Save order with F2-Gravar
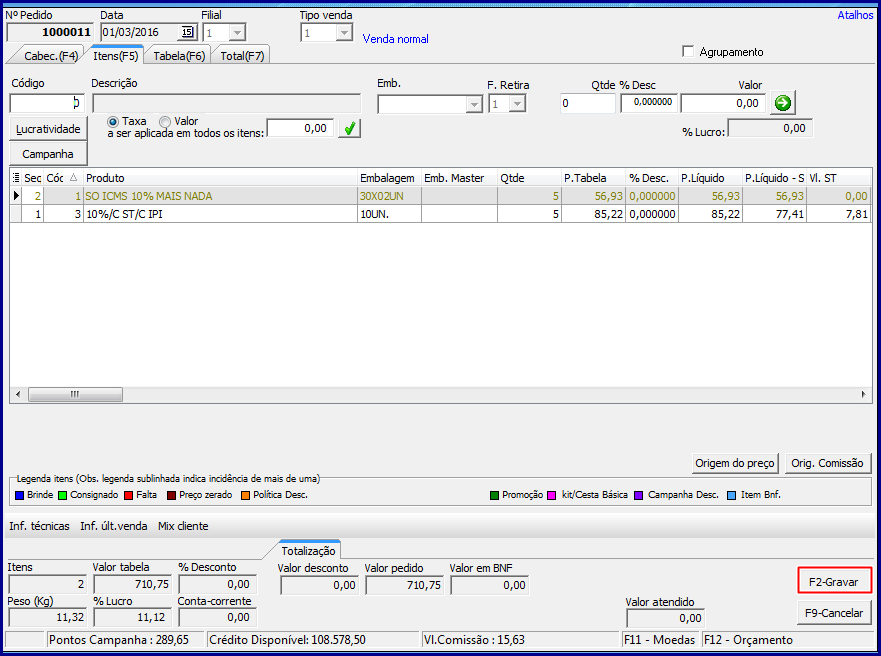Viewport: 881px width, 656px height. tap(834, 581)
